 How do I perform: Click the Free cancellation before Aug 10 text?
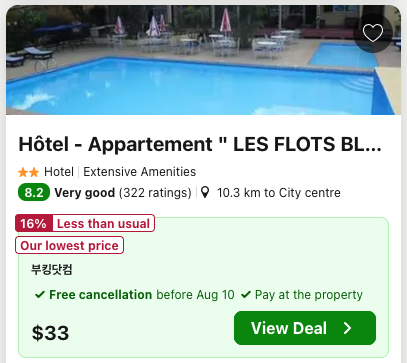tap(142, 295)
